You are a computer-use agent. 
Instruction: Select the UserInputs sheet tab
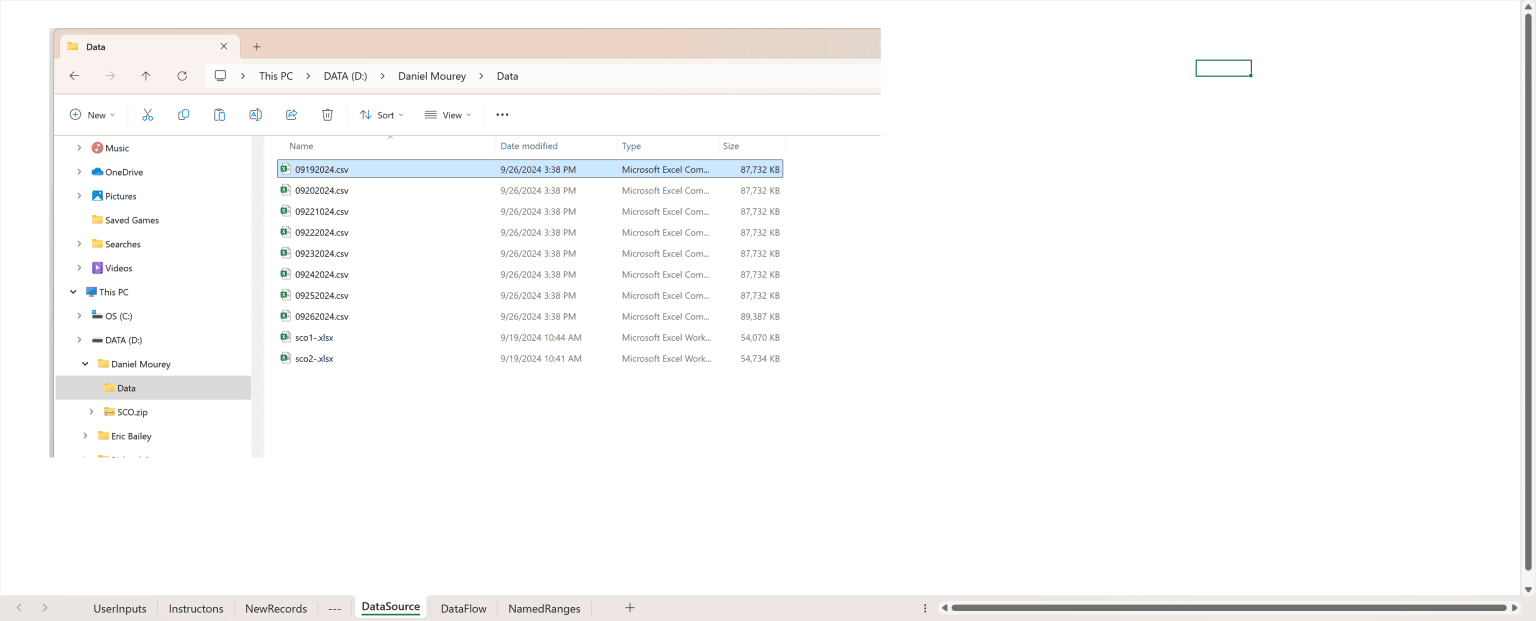click(x=119, y=608)
